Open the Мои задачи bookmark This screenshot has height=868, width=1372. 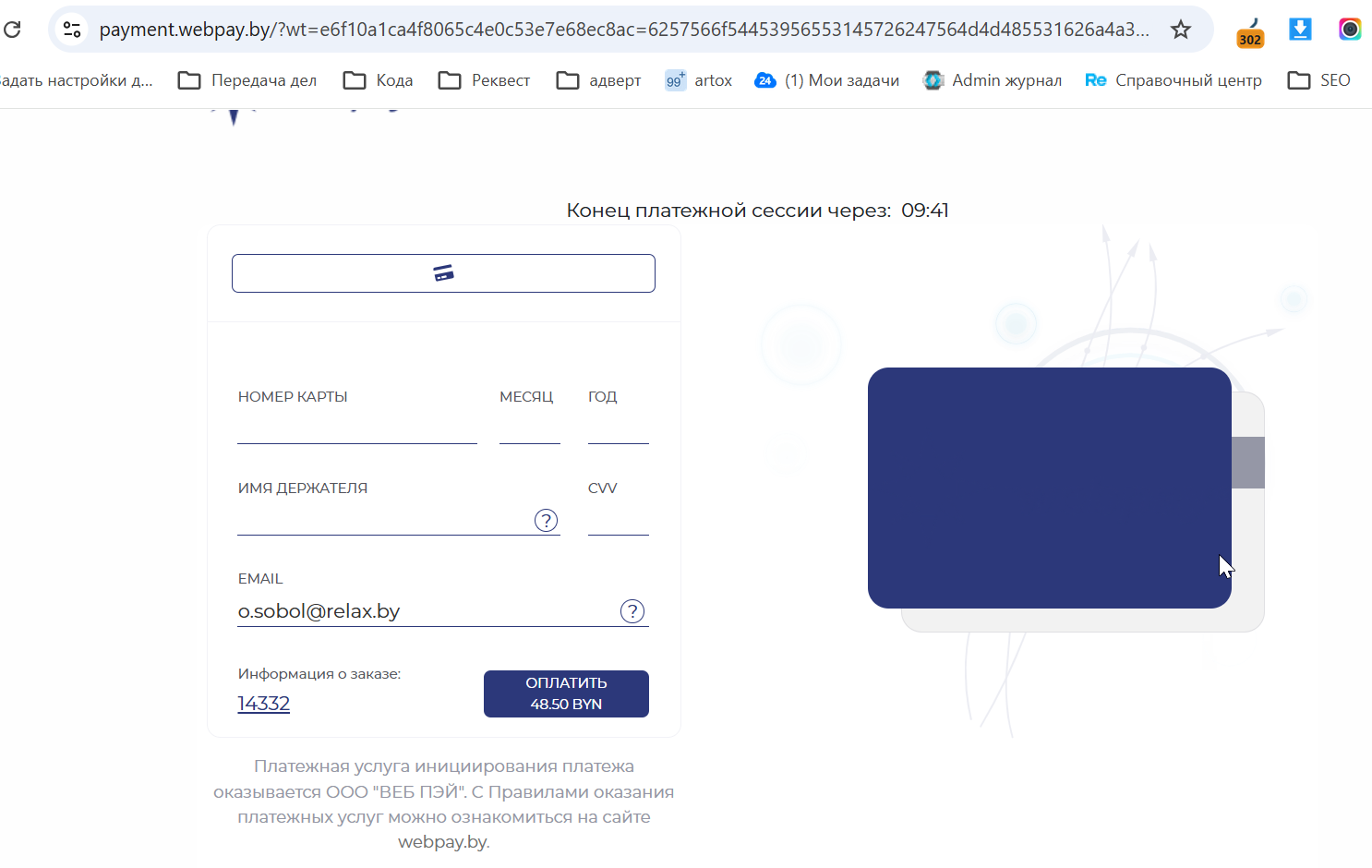tap(827, 80)
